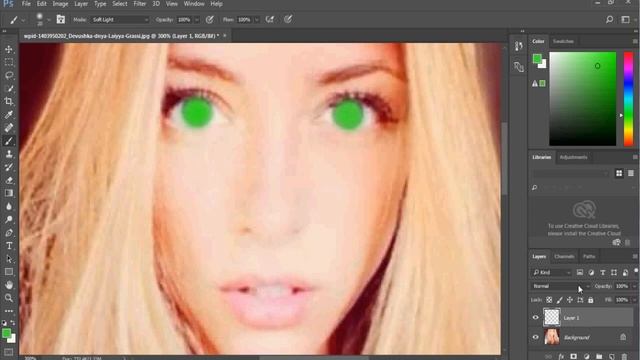
Task: Open brush preset picker arrow
Action: 48,20
